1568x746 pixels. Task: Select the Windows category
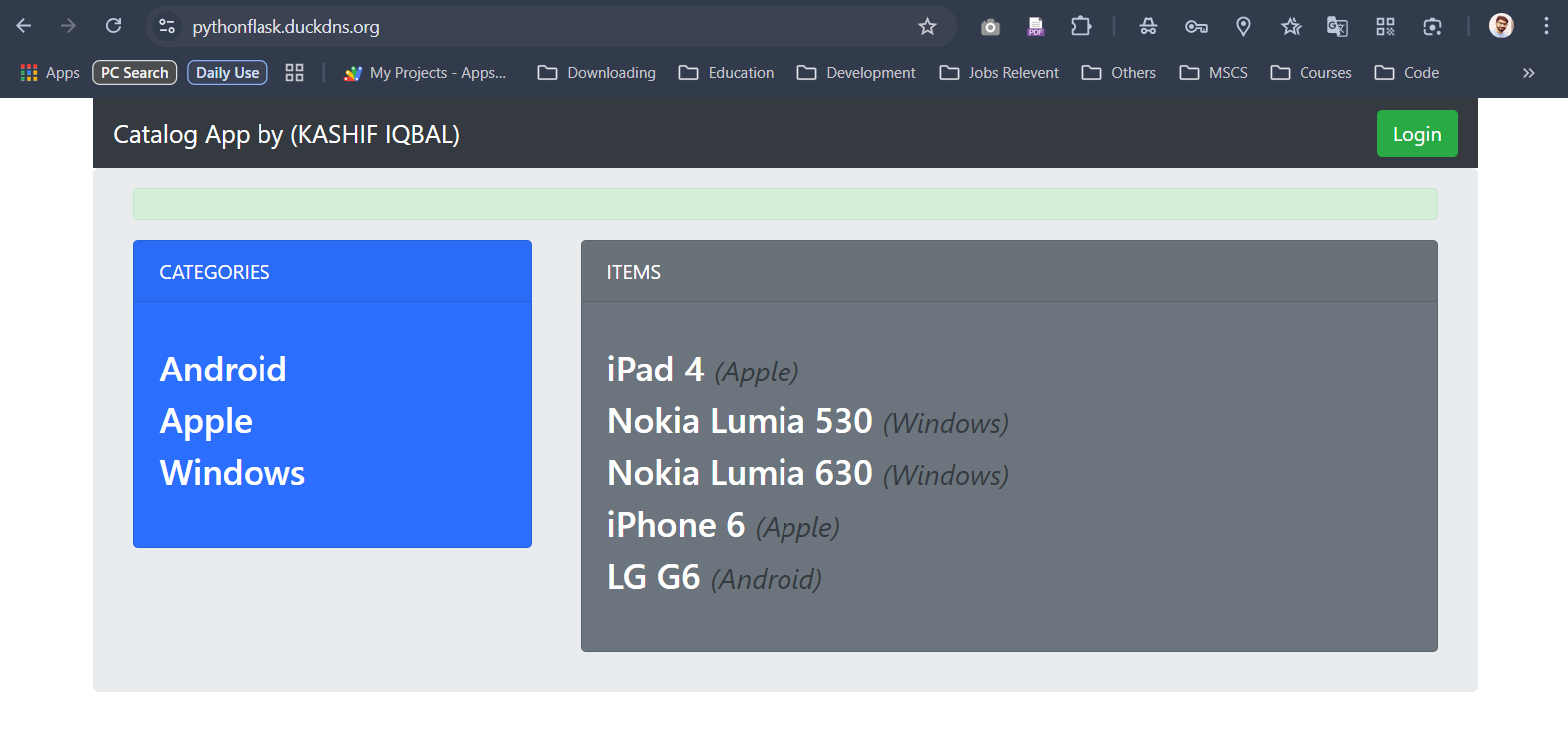[x=233, y=473]
